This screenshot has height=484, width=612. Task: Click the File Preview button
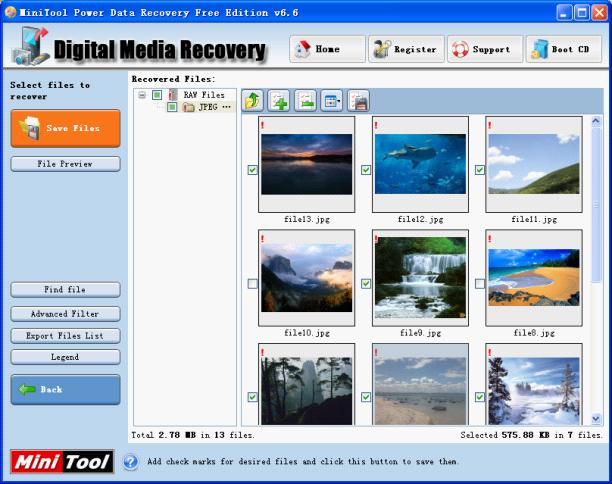65,164
